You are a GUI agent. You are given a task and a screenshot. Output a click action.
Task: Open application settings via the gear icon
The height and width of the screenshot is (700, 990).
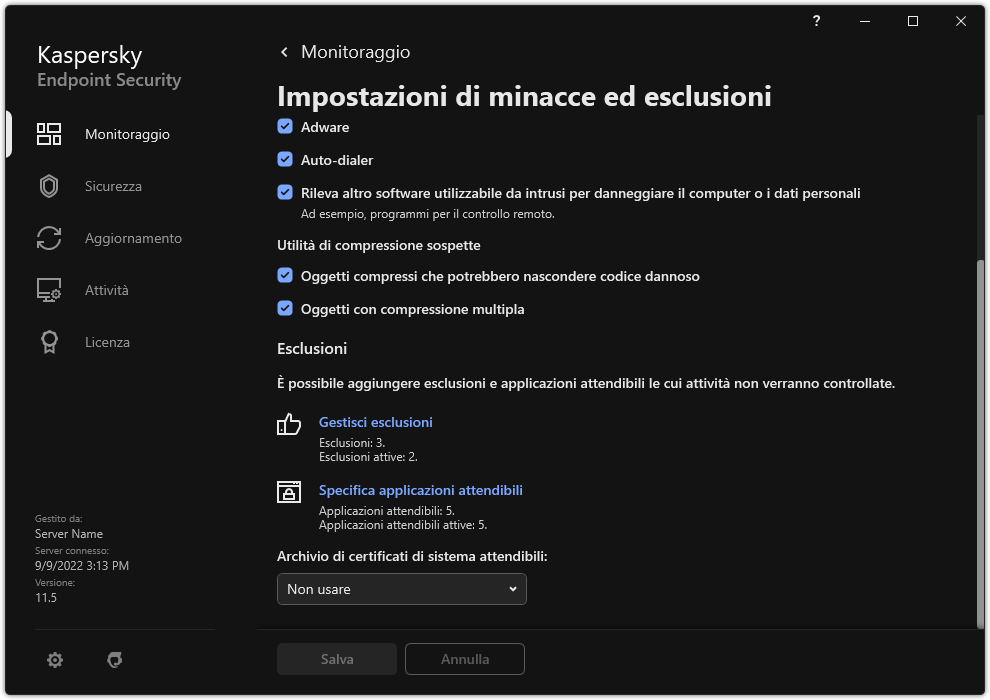point(55,659)
